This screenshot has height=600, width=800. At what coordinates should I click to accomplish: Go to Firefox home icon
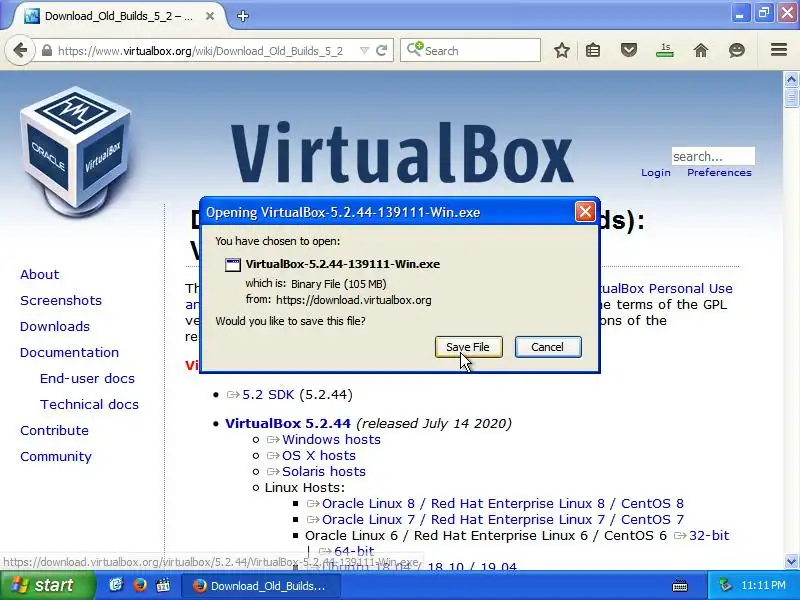[701, 50]
